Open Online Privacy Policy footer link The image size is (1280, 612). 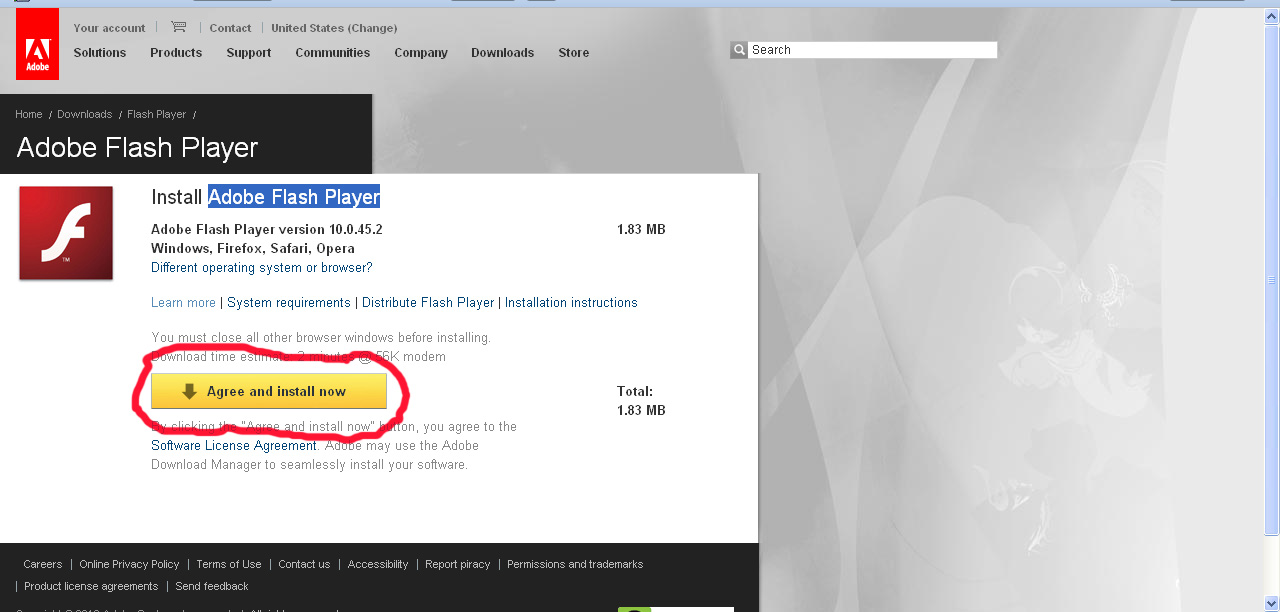point(129,565)
